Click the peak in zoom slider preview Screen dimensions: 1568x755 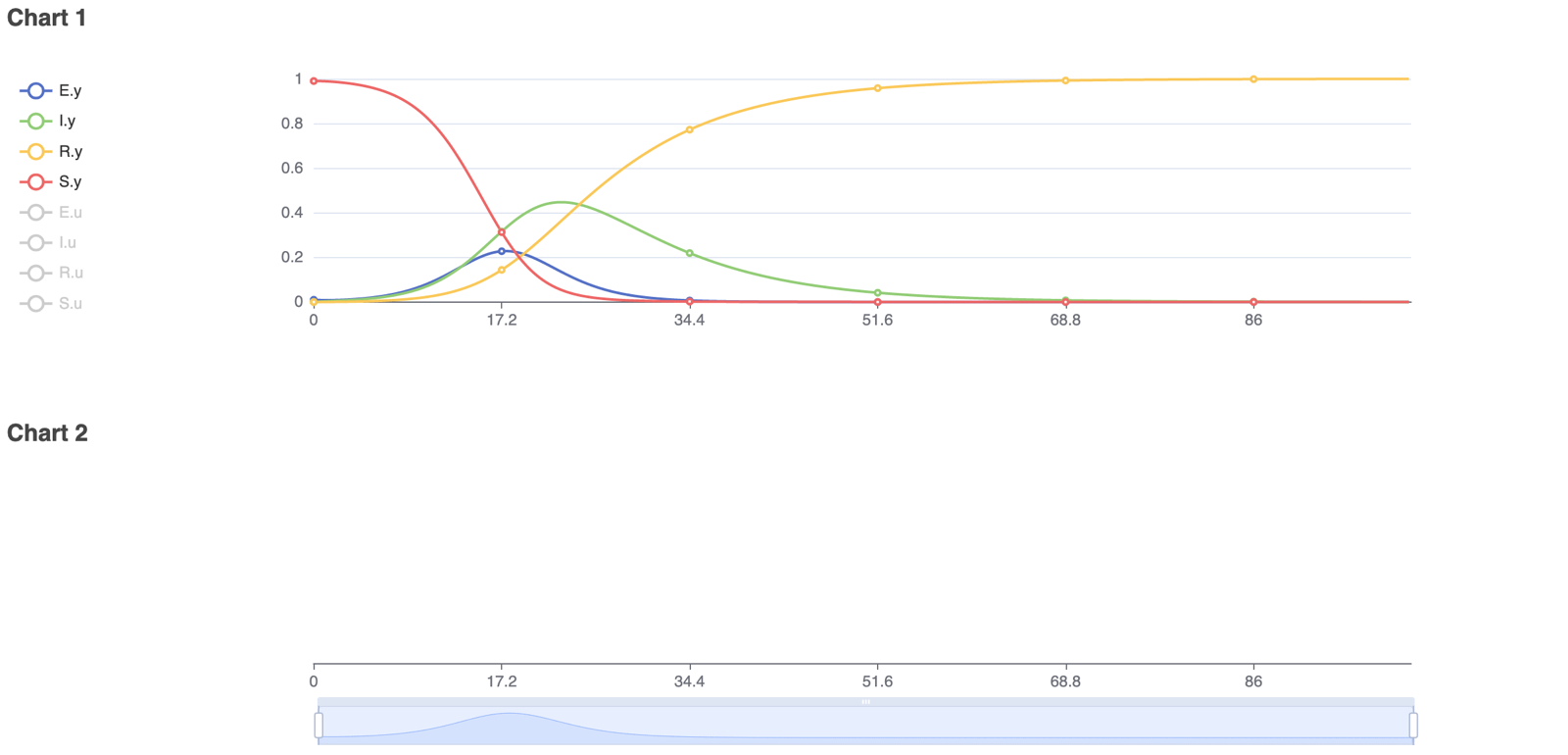pyautogui.click(x=509, y=715)
